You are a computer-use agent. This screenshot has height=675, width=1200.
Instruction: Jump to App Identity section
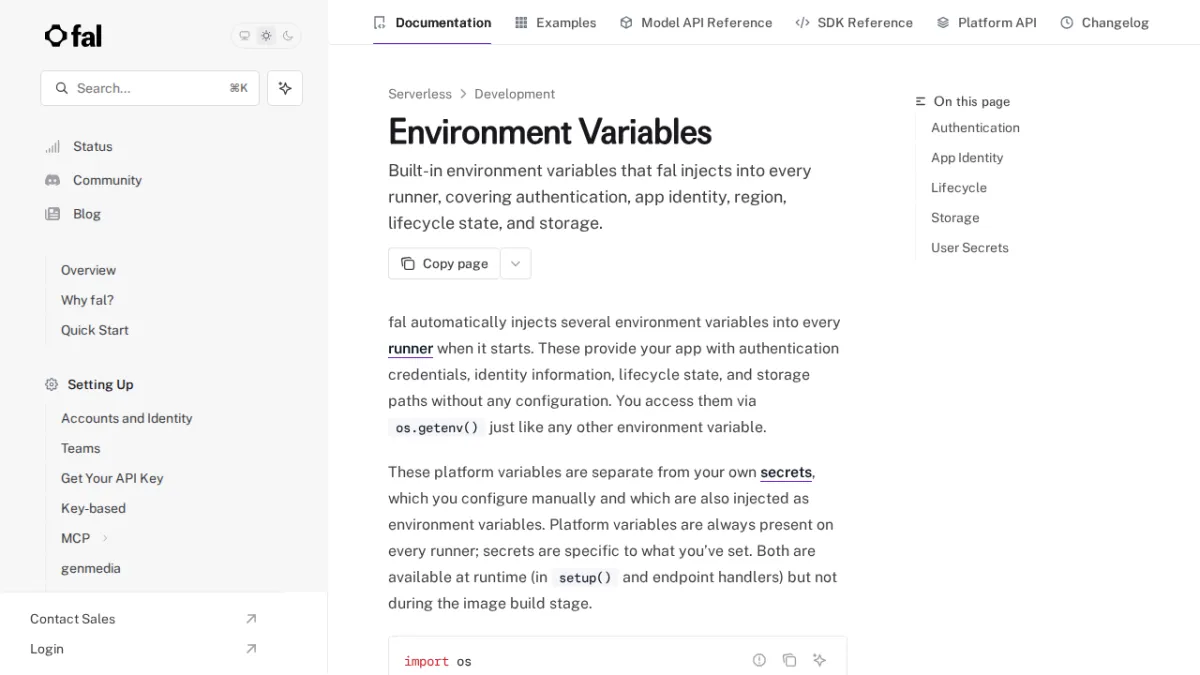click(x=967, y=158)
